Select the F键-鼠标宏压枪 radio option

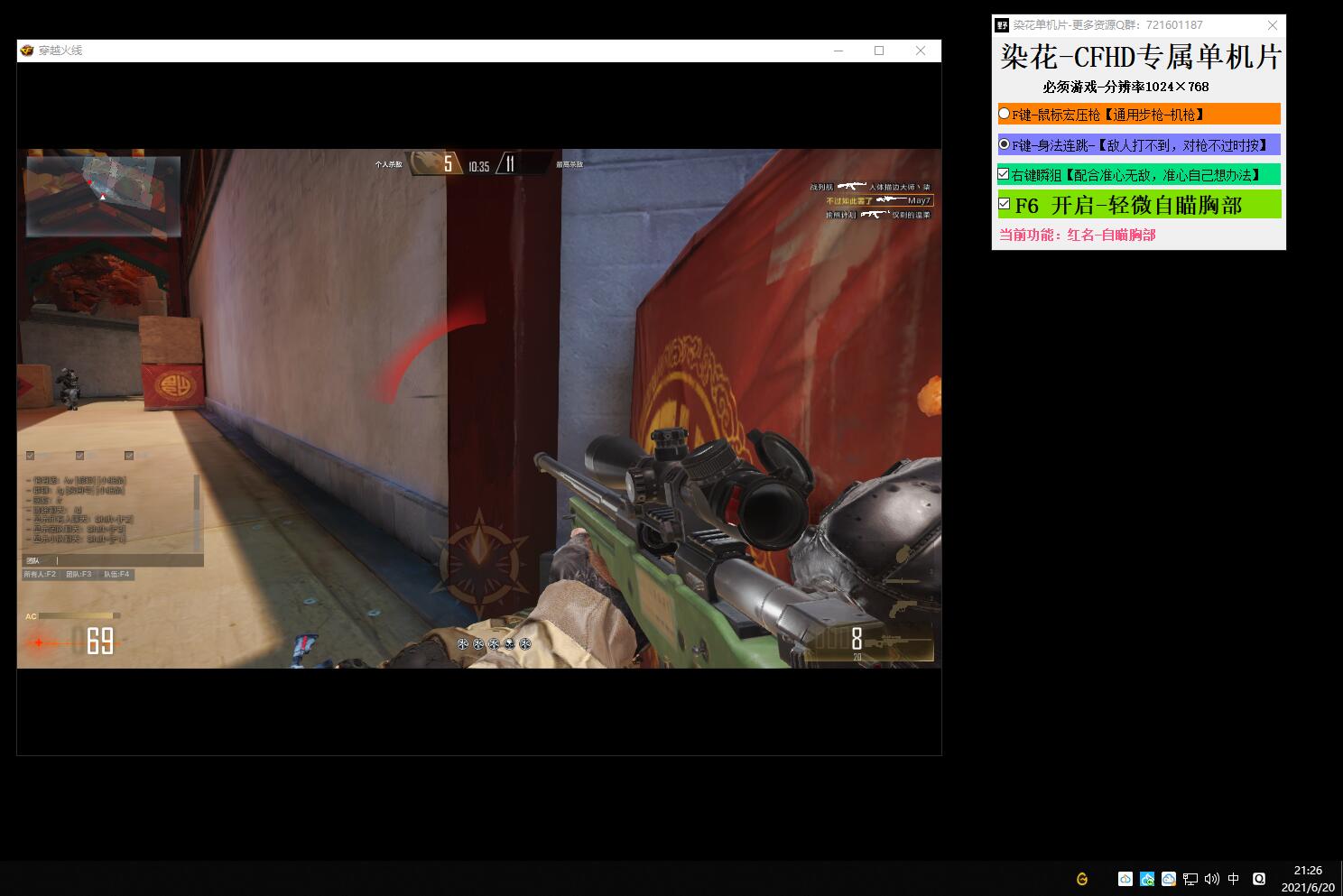tap(1005, 114)
